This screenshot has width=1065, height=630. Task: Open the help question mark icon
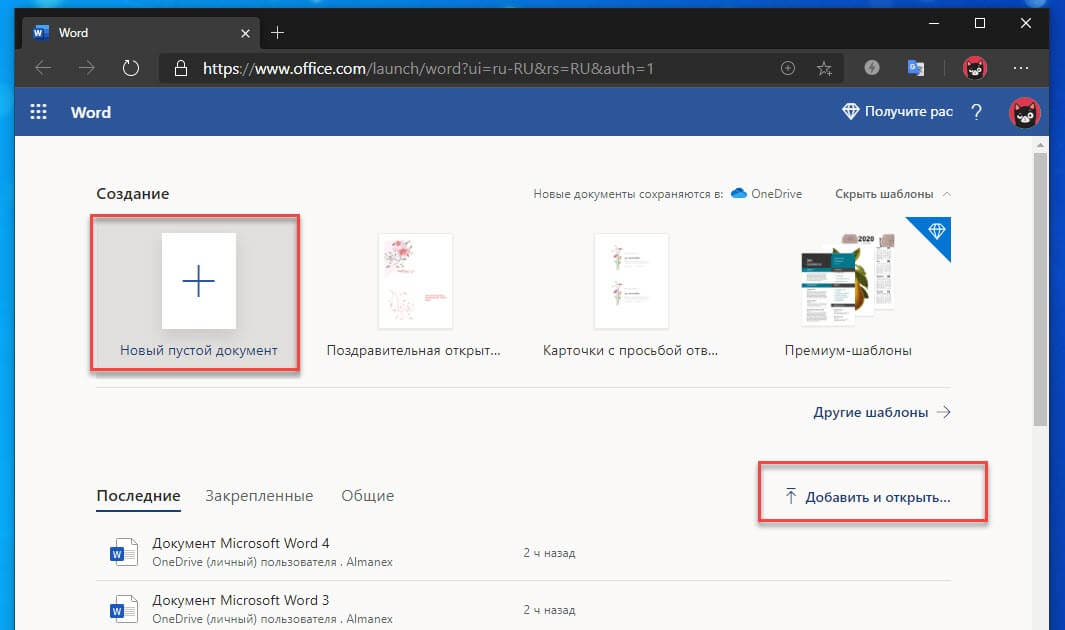pyautogui.click(x=977, y=112)
